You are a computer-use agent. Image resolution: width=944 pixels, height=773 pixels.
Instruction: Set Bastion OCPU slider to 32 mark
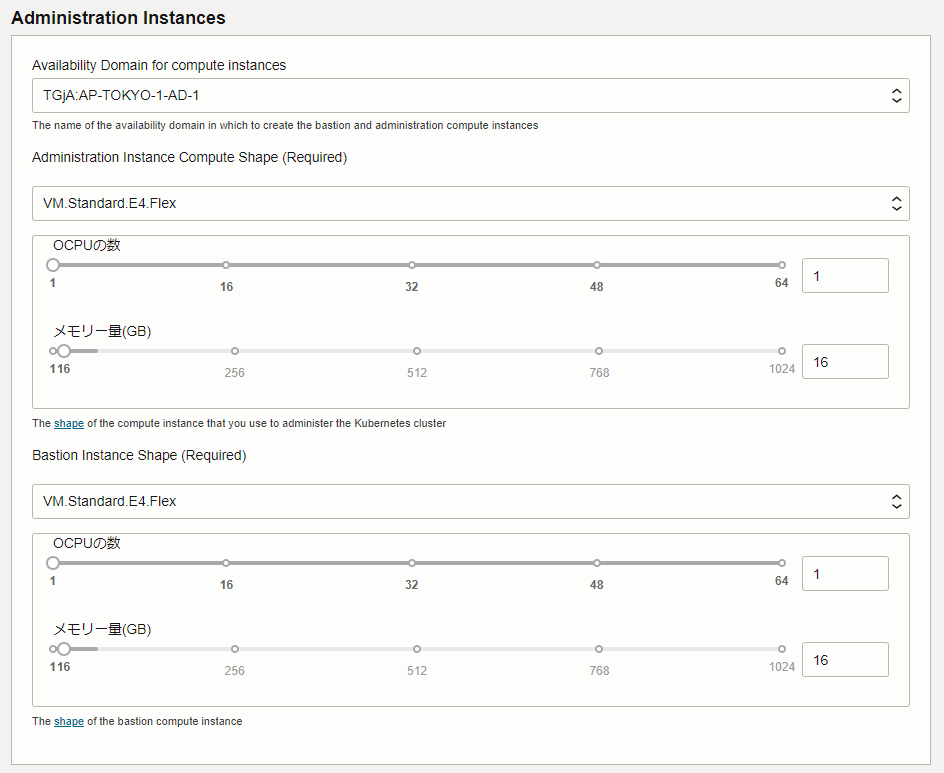pos(412,563)
